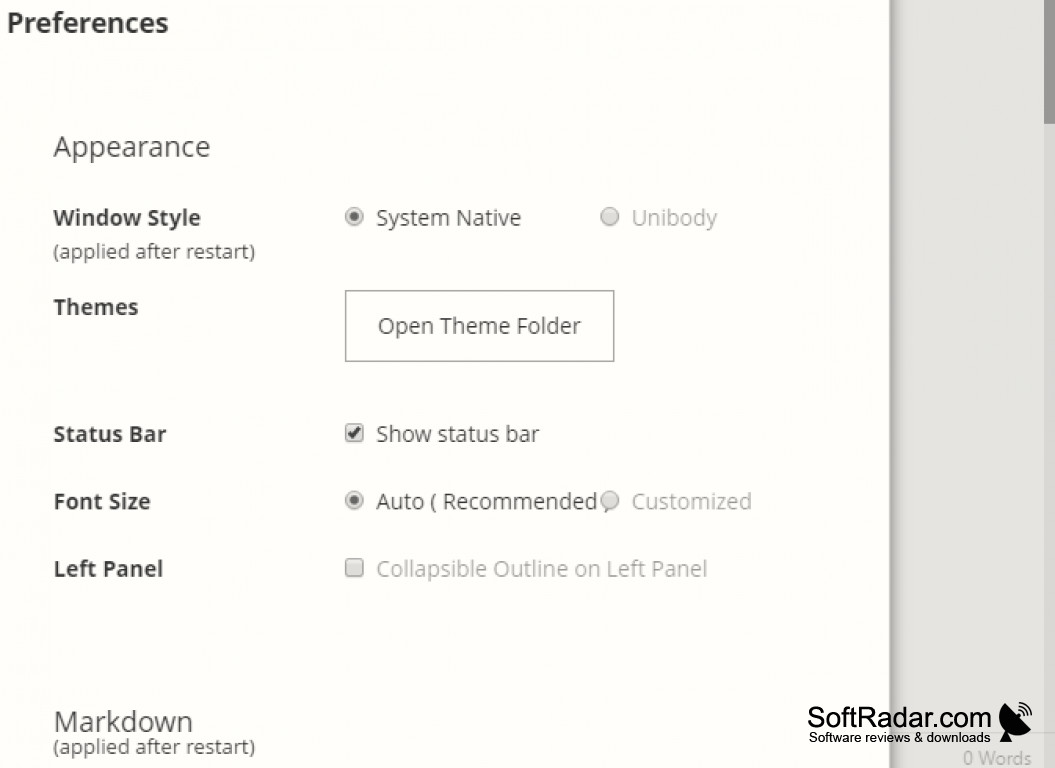
Task: Click the Open Theme Folder button
Action: pos(479,326)
